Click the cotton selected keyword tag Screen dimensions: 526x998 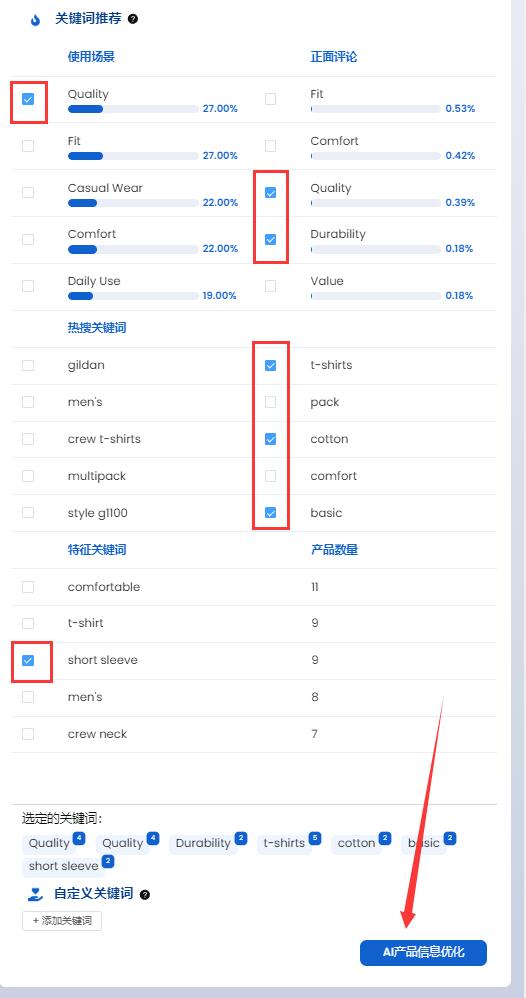coord(357,843)
